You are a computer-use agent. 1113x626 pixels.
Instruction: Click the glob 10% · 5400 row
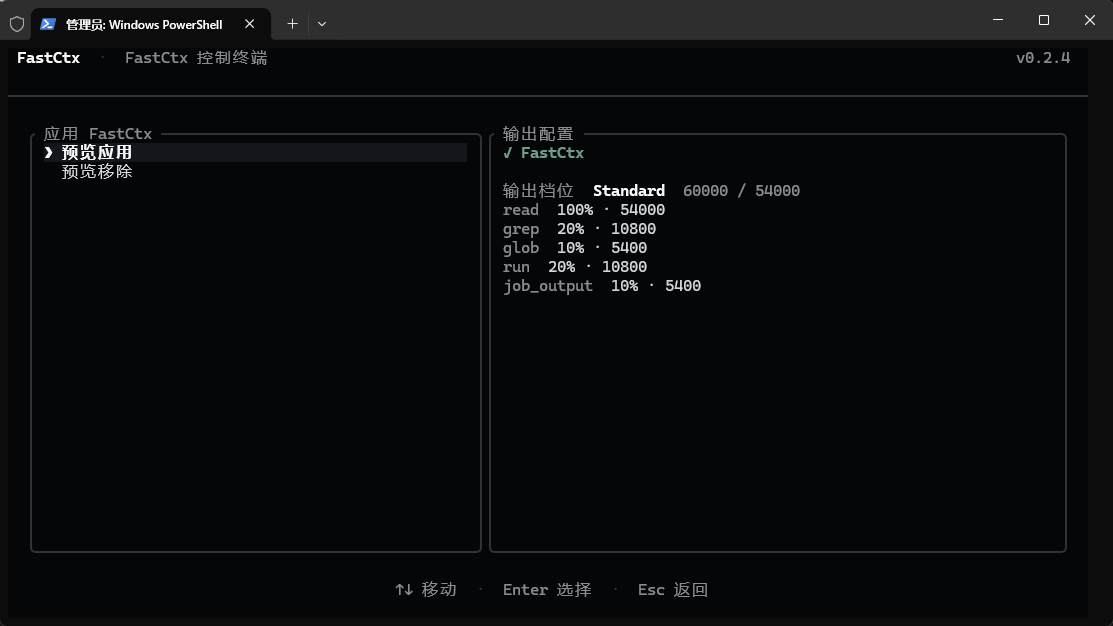575,248
